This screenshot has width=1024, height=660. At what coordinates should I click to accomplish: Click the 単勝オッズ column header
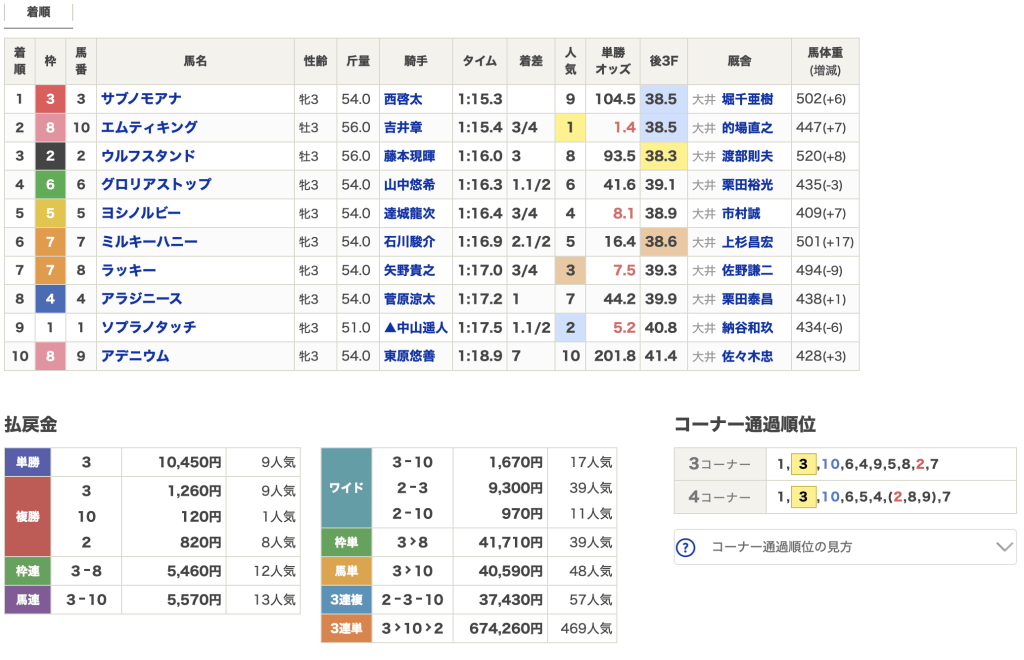point(613,61)
